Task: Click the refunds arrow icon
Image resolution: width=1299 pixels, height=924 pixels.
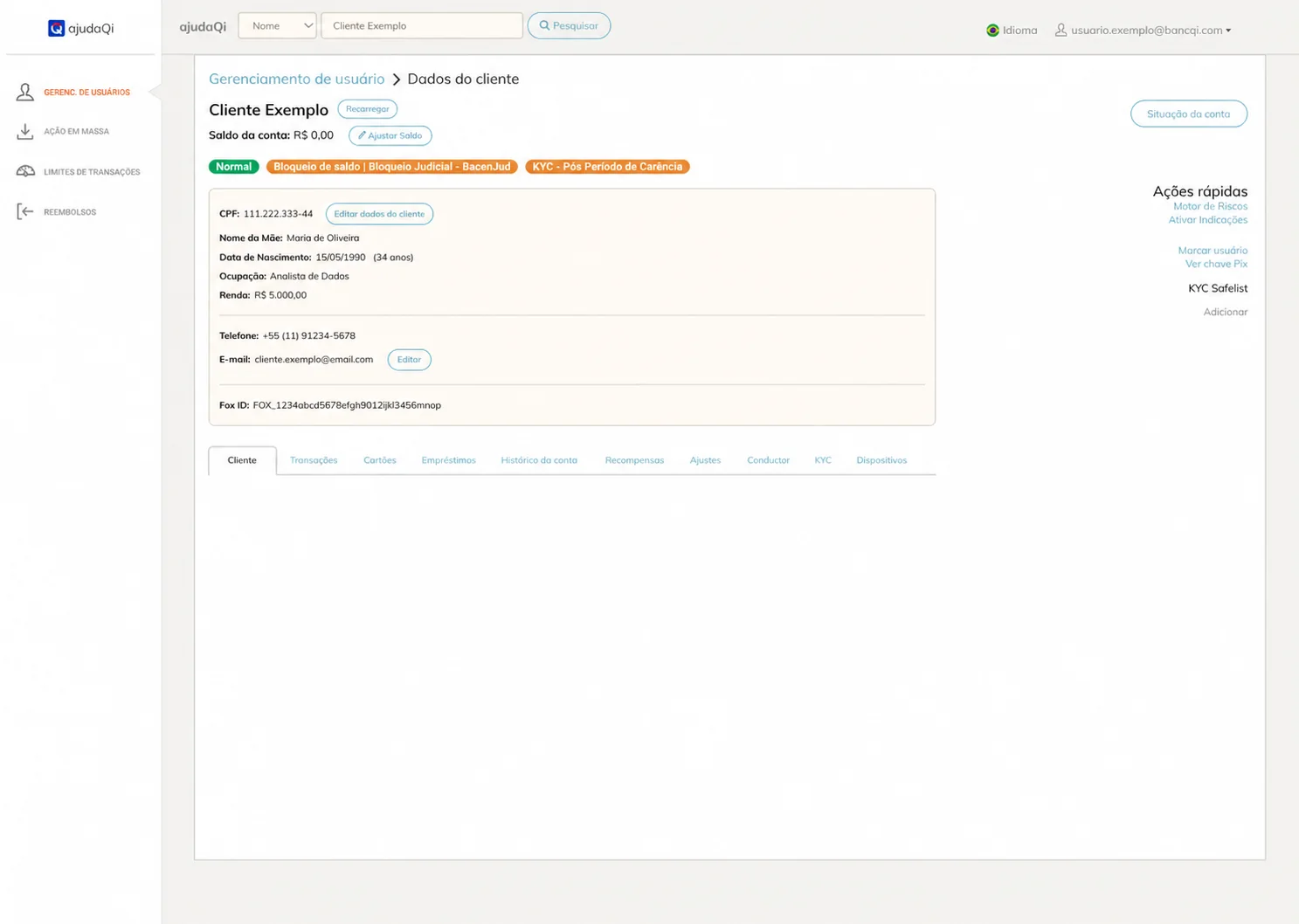Action: coord(25,211)
